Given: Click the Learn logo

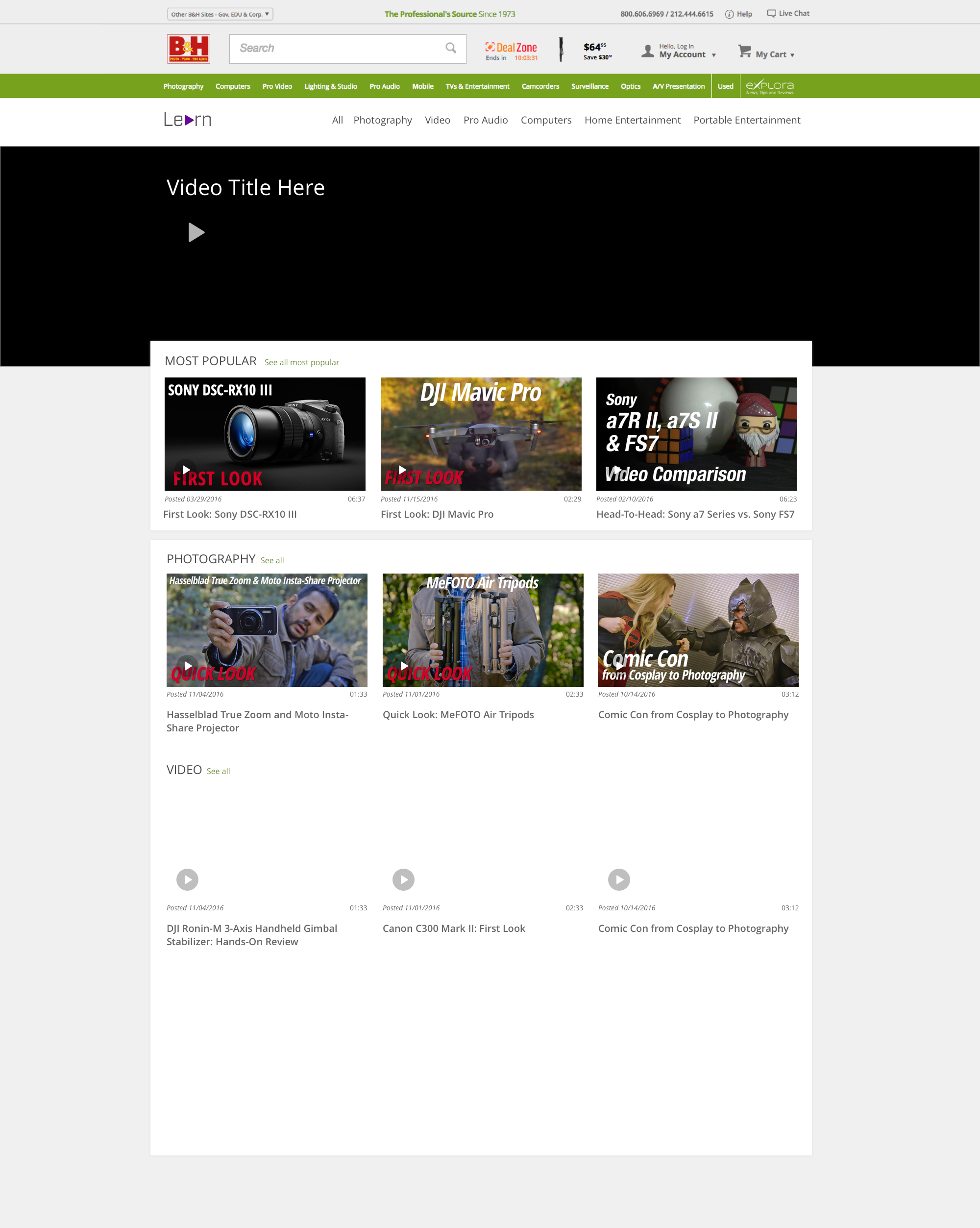Looking at the screenshot, I should point(188,120).
